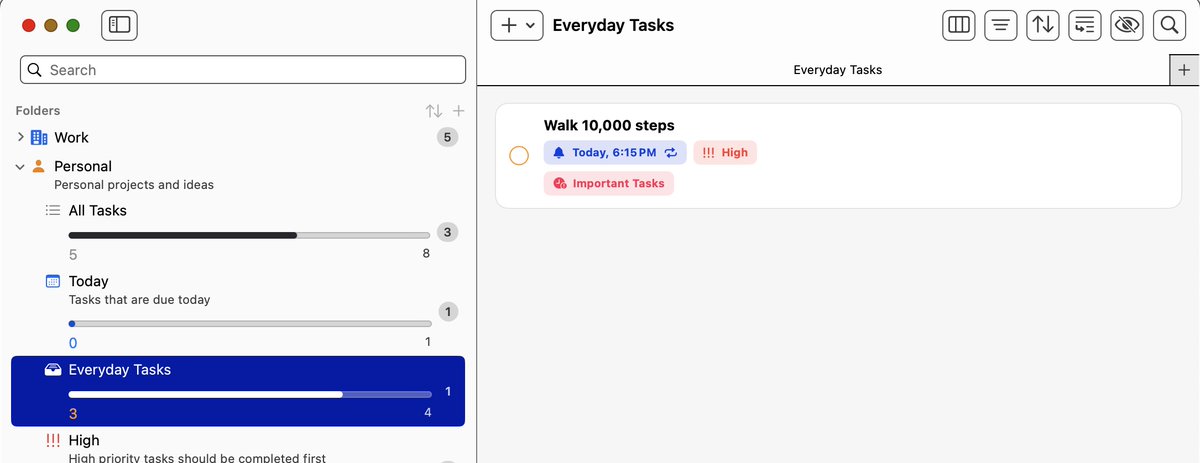Open the columns view toolbar button

[959, 25]
